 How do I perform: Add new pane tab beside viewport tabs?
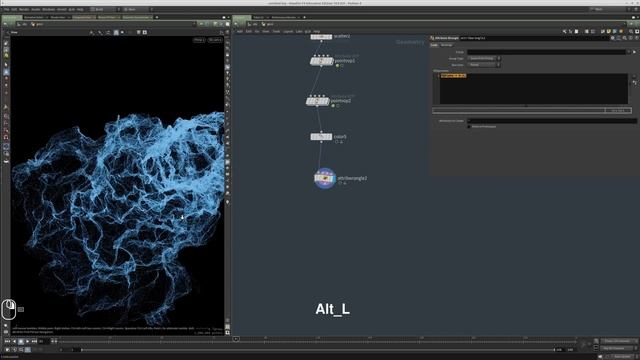click(157, 17)
